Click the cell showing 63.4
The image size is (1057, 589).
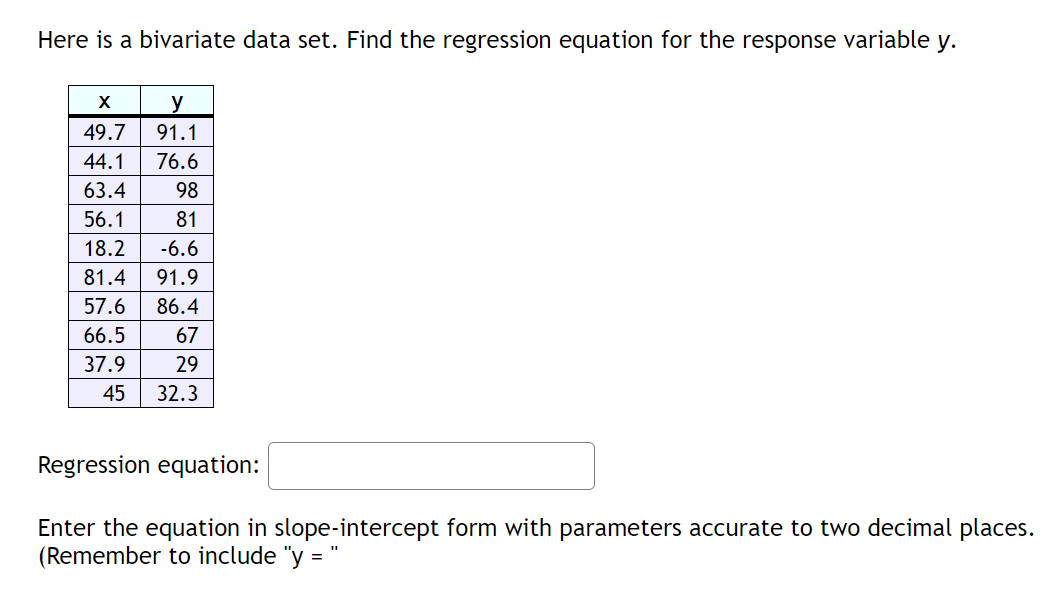point(103,189)
